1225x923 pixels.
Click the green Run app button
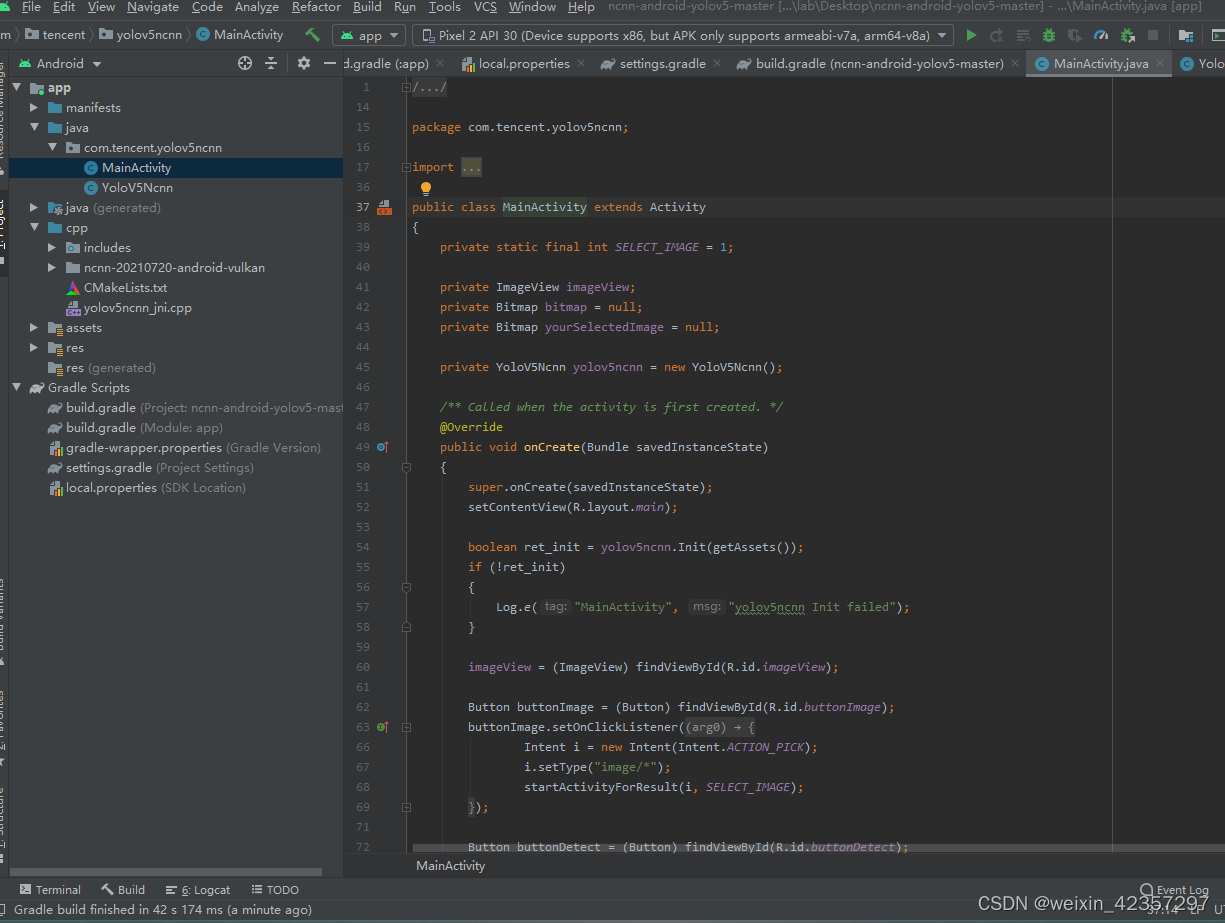970,35
